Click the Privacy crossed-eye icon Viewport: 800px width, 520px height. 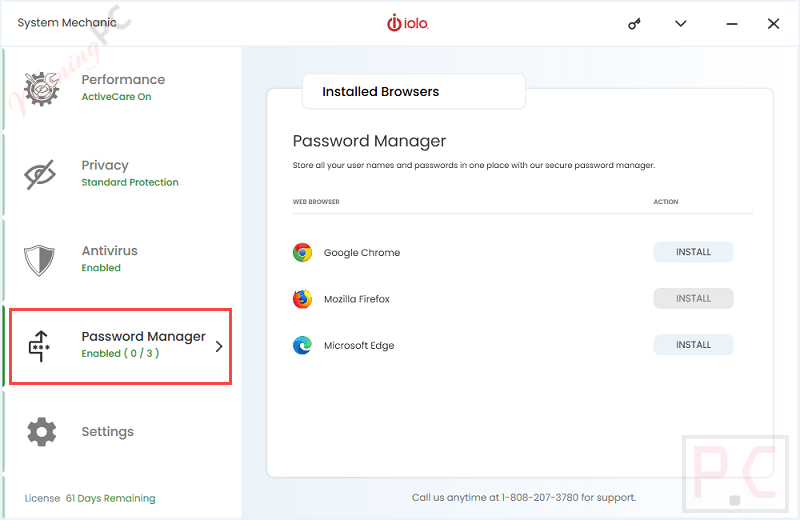(40, 175)
